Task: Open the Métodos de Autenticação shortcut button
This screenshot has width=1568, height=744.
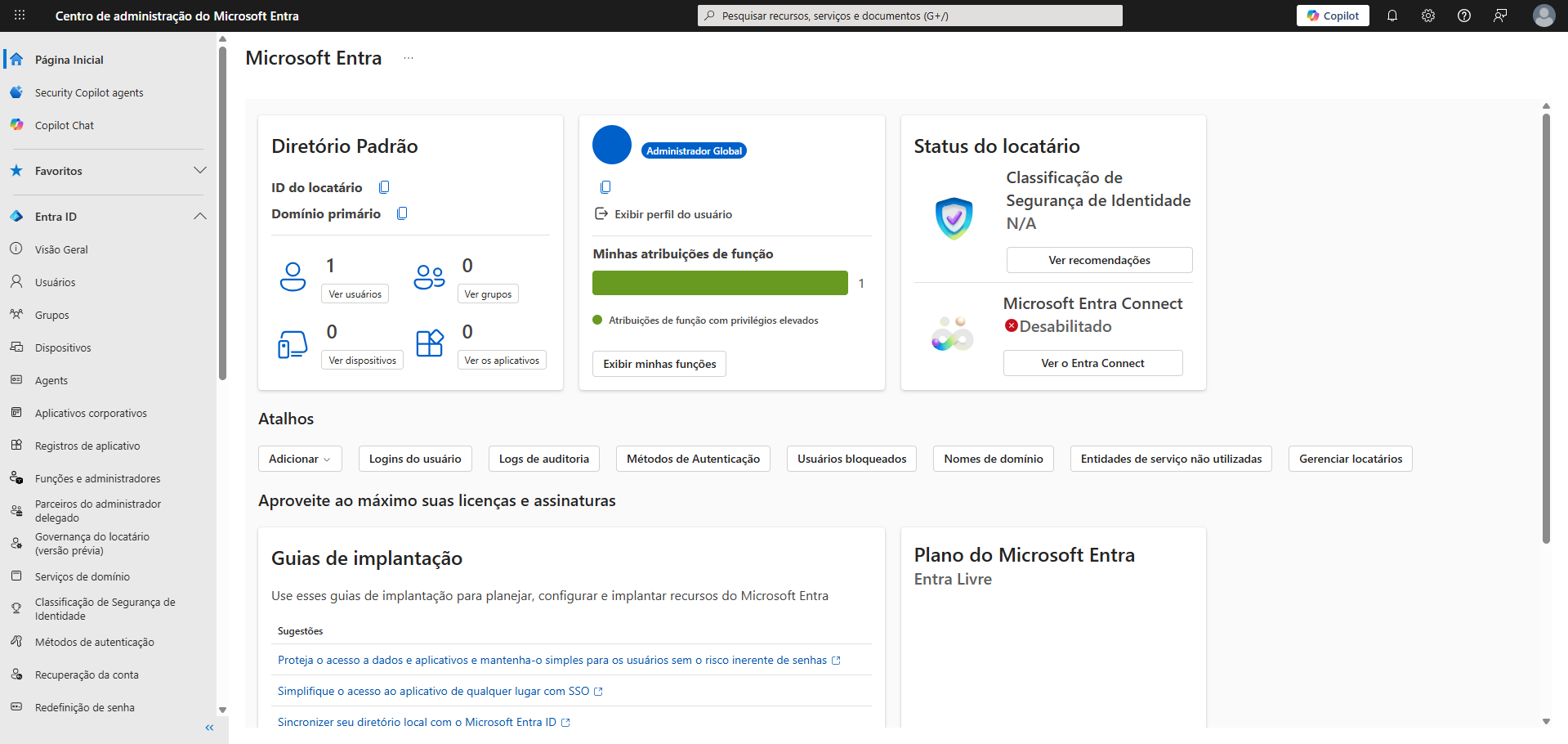Action: pos(693,459)
